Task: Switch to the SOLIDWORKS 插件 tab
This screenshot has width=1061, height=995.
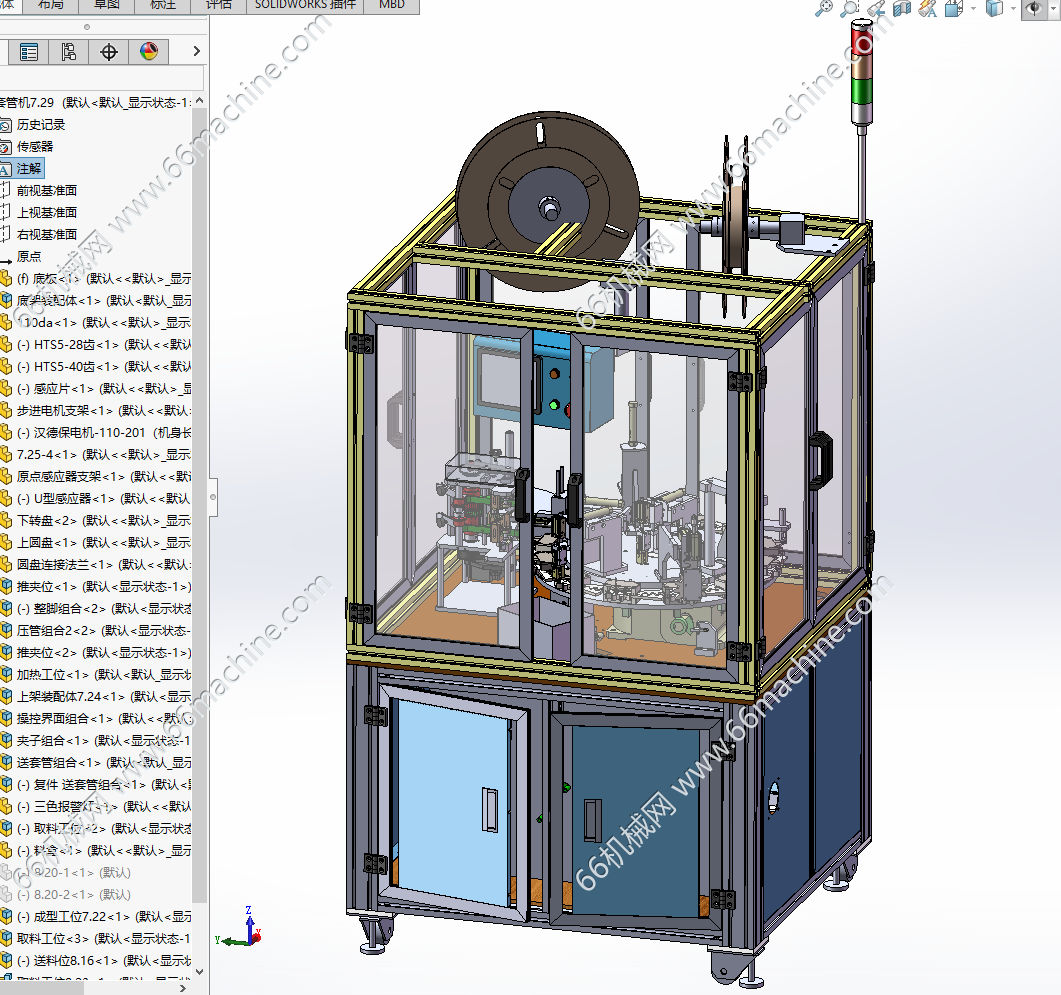Action: point(304,5)
